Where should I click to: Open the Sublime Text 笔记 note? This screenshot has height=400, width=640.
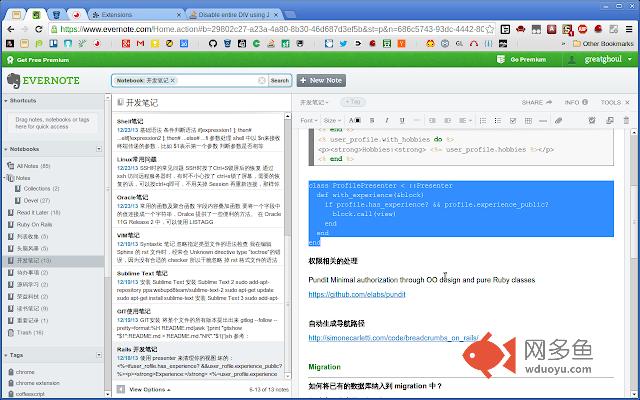(199, 285)
